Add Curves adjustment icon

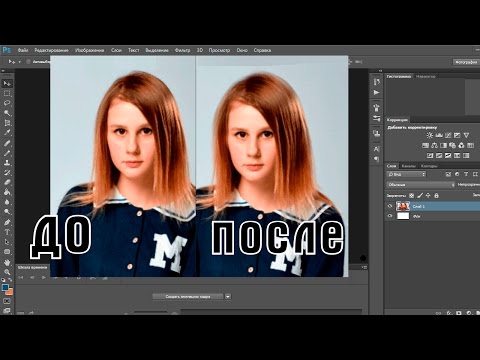[x=448, y=135]
